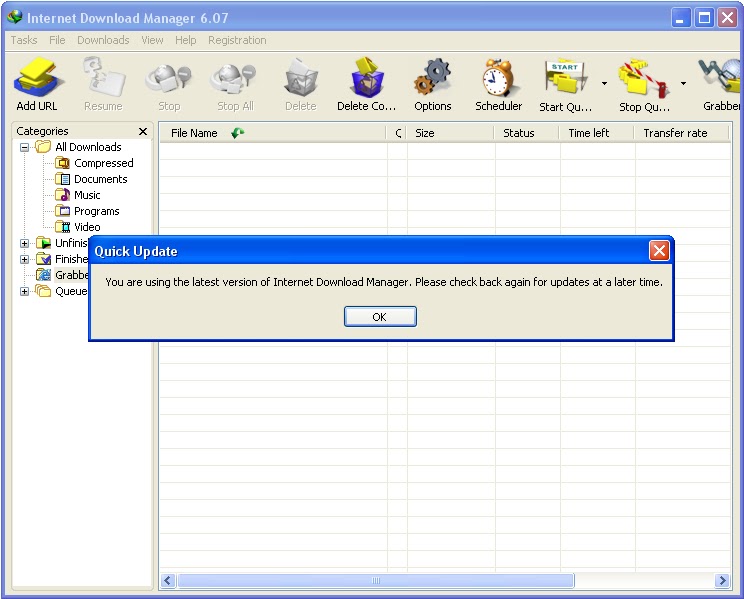The height and width of the screenshot is (599, 744).
Task: Minimize the Internet Download Manager window
Action: pos(681,18)
